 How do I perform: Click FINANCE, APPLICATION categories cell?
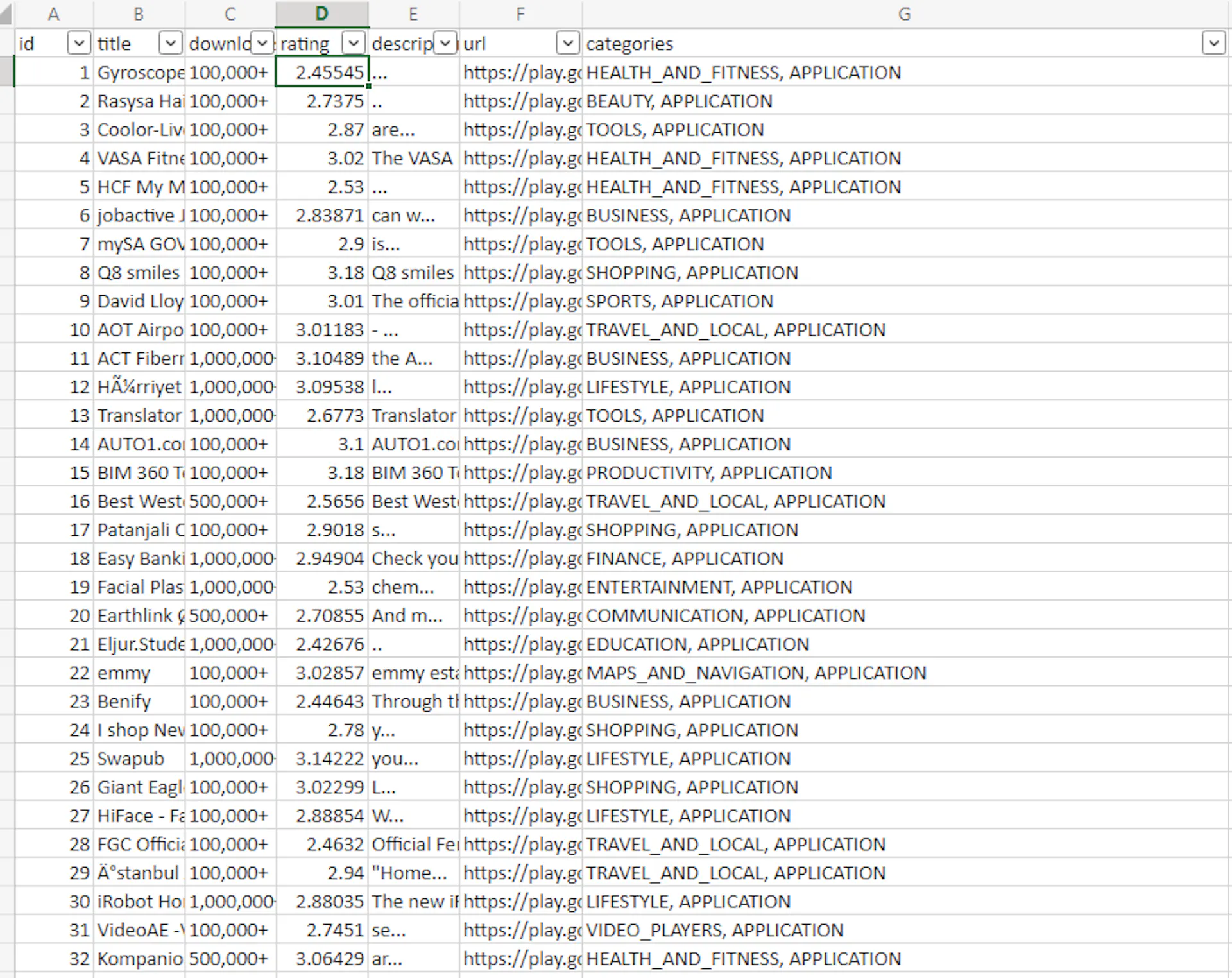[905, 558]
